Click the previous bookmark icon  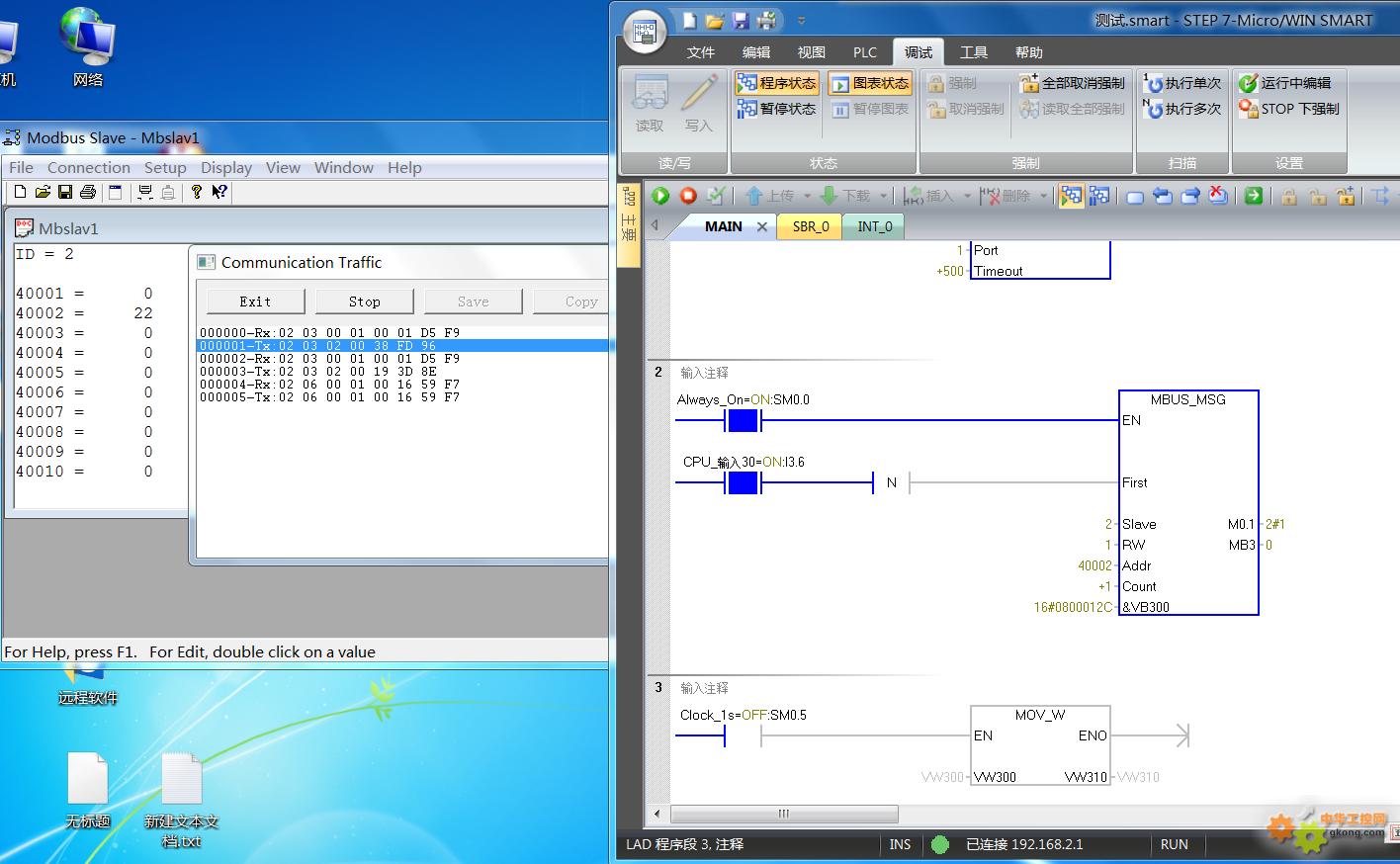pos(1163,196)
